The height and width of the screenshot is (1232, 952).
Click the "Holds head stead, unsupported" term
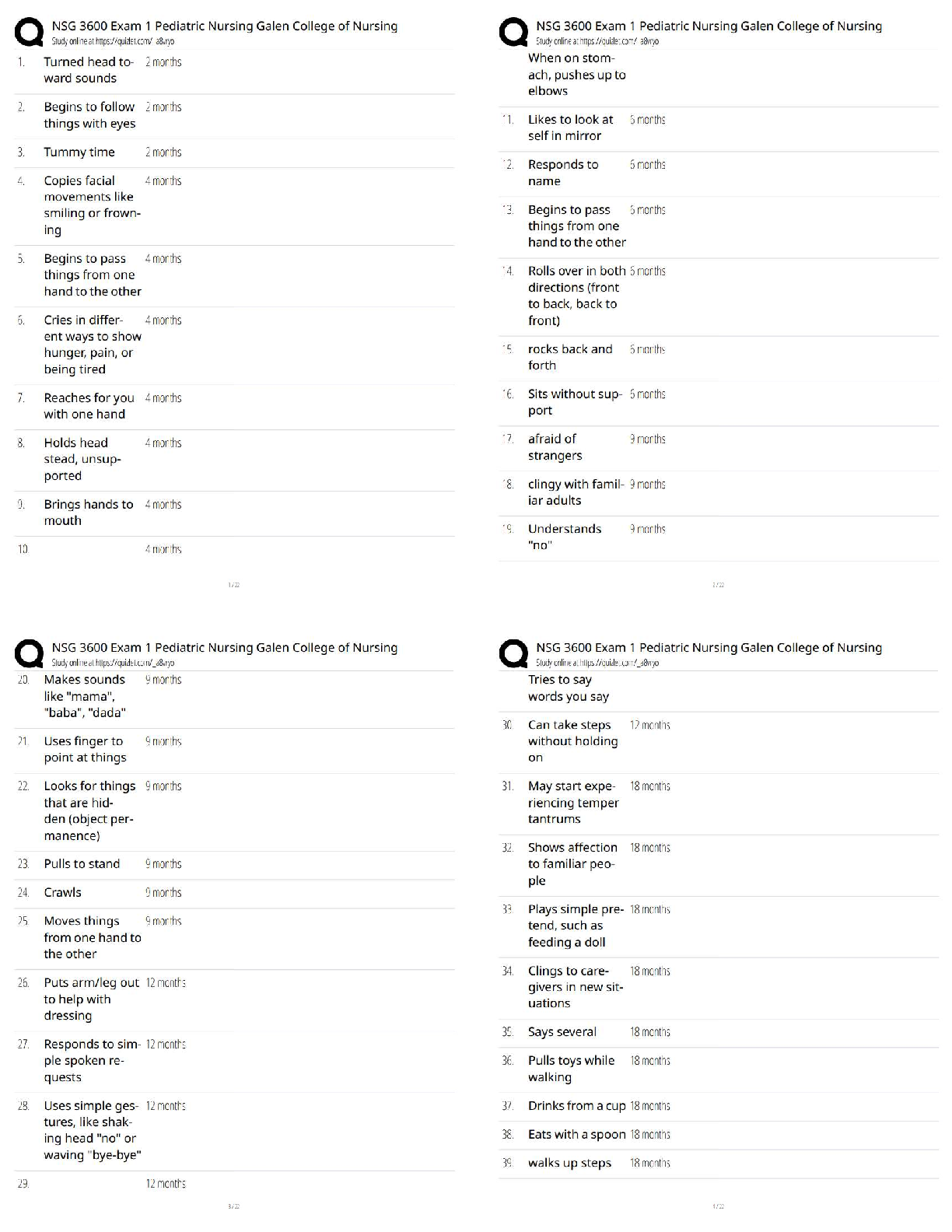82,459
